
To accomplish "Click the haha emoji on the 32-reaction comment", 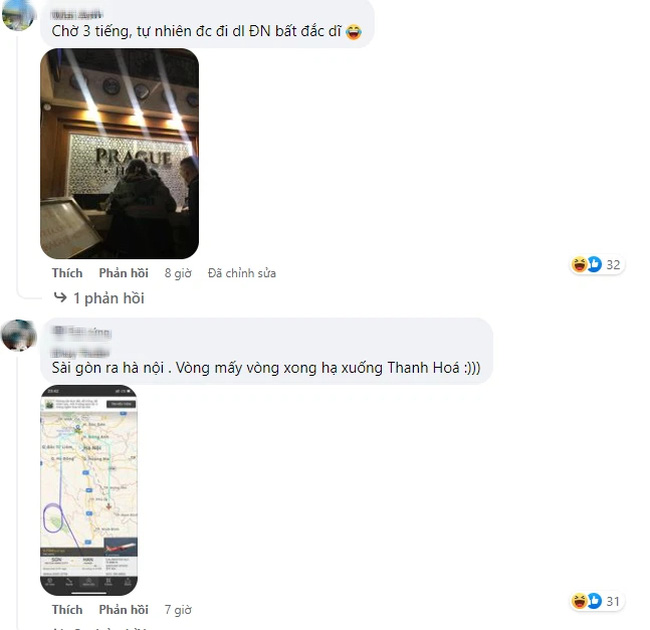I will point(579,264).
